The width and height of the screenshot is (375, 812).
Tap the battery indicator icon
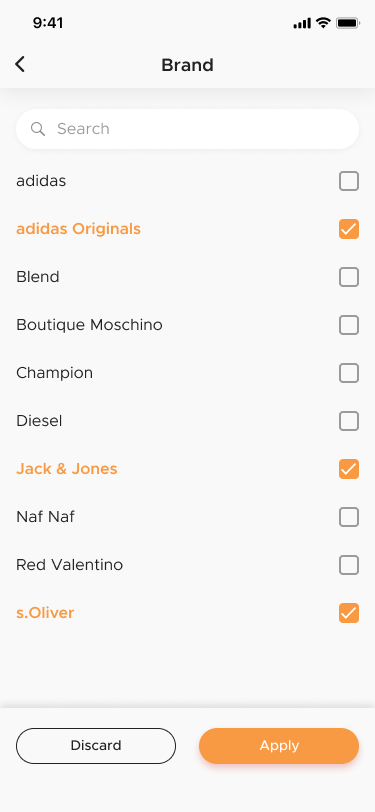pyautogui.click(x=348, y=23)
